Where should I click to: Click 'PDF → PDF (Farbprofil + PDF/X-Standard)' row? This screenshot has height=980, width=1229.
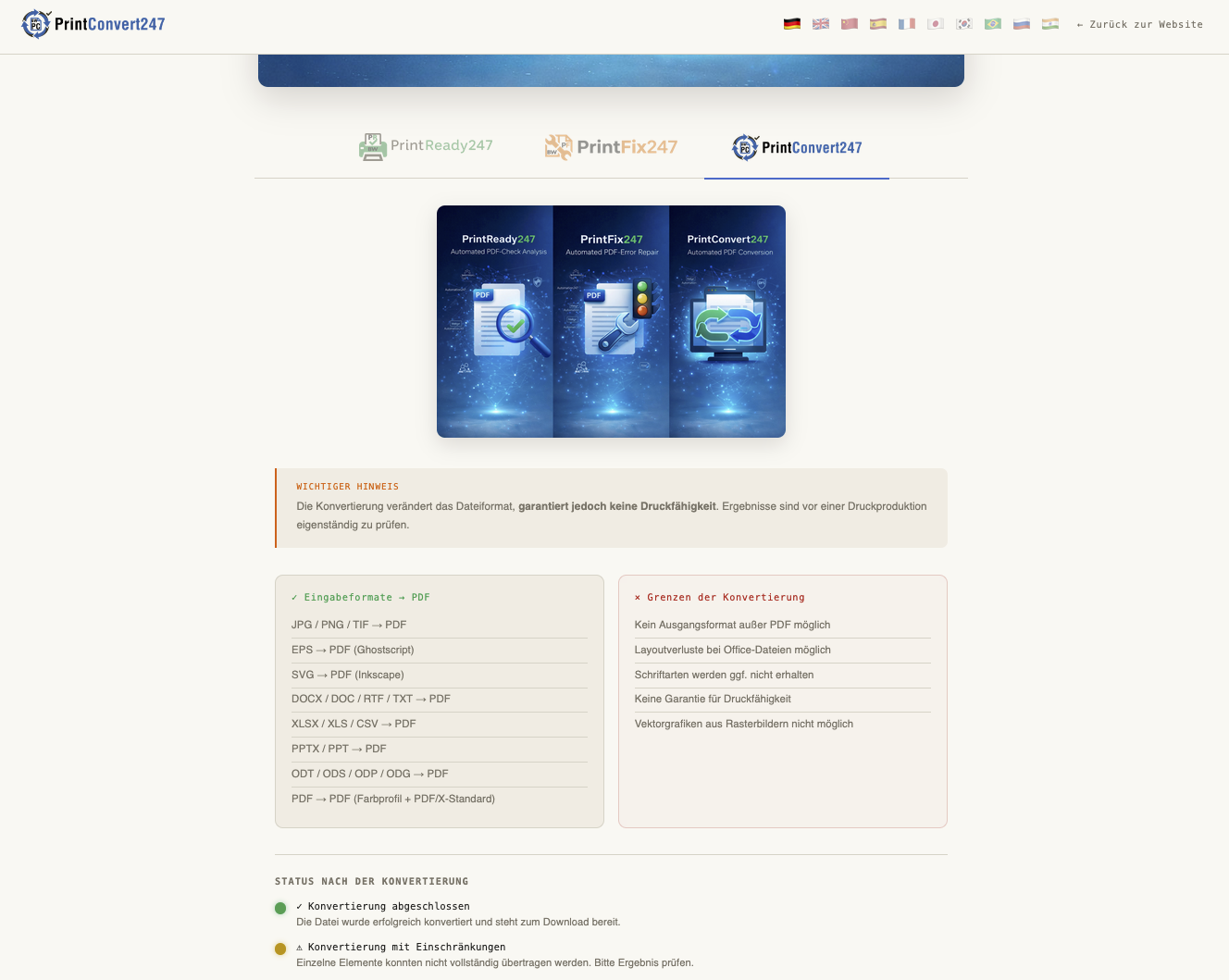pyautogui.click(x=440, y=799)
